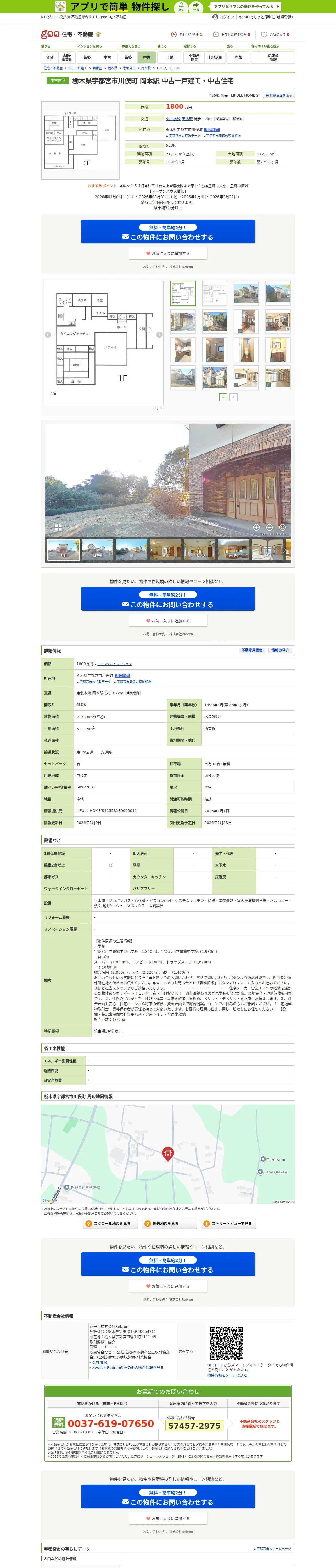Select the 土地 tab
Viewport: 336px width, 1568px height.
[x=170, y=58]
